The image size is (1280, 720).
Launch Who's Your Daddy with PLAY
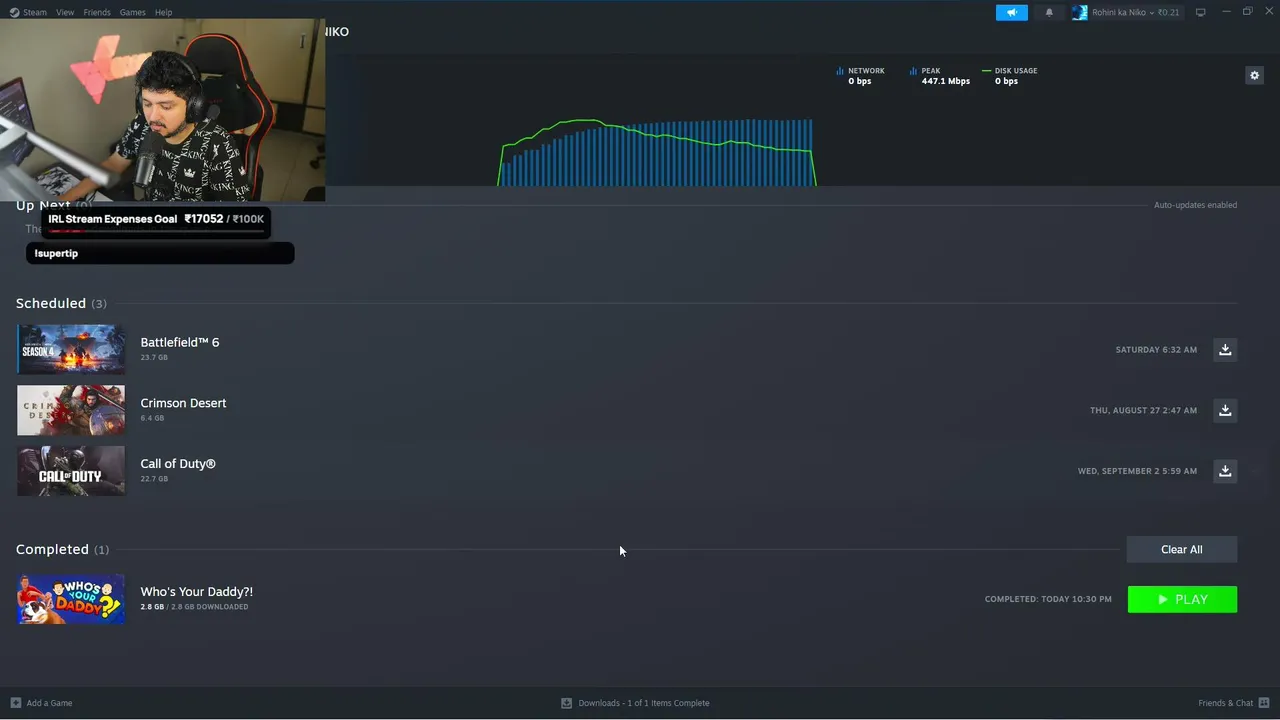click(x=1182, y=599)
